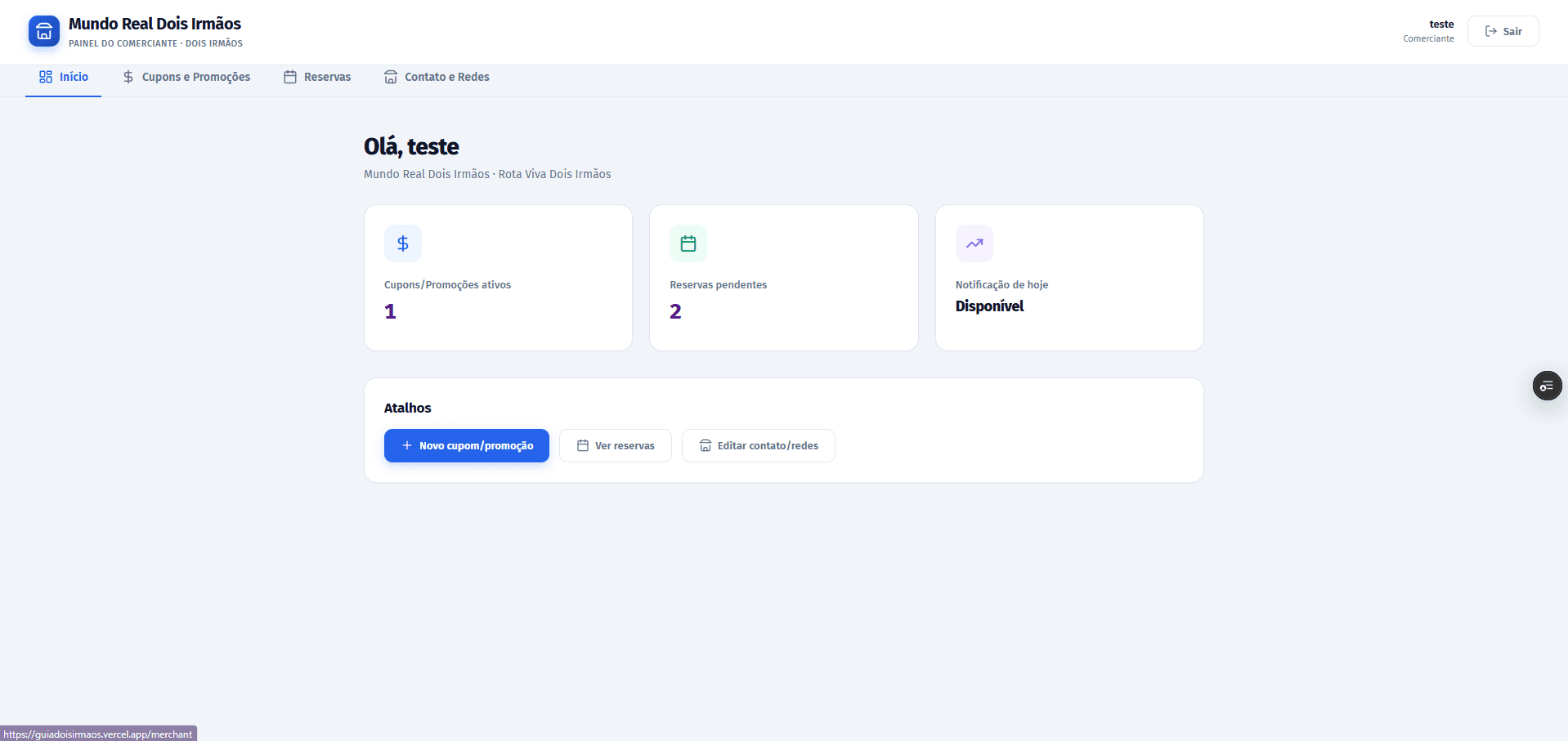Viewport: 1568px width, 741px height.
Task: Open the dark floating widget icon
Action: 1547,386
